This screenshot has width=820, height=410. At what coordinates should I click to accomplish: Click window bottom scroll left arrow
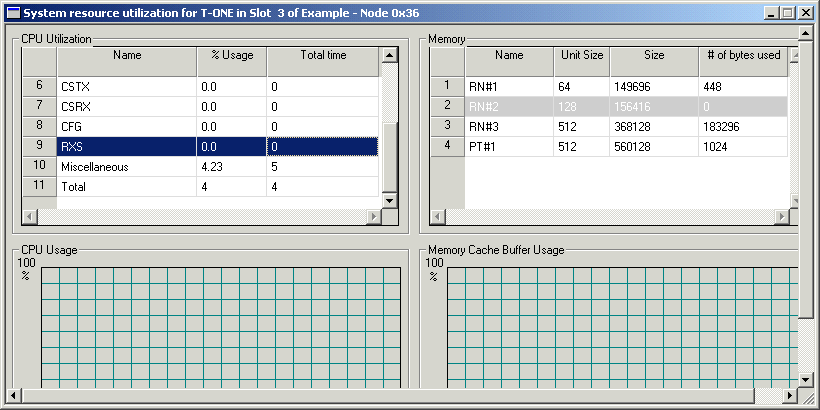pos(13,394)
